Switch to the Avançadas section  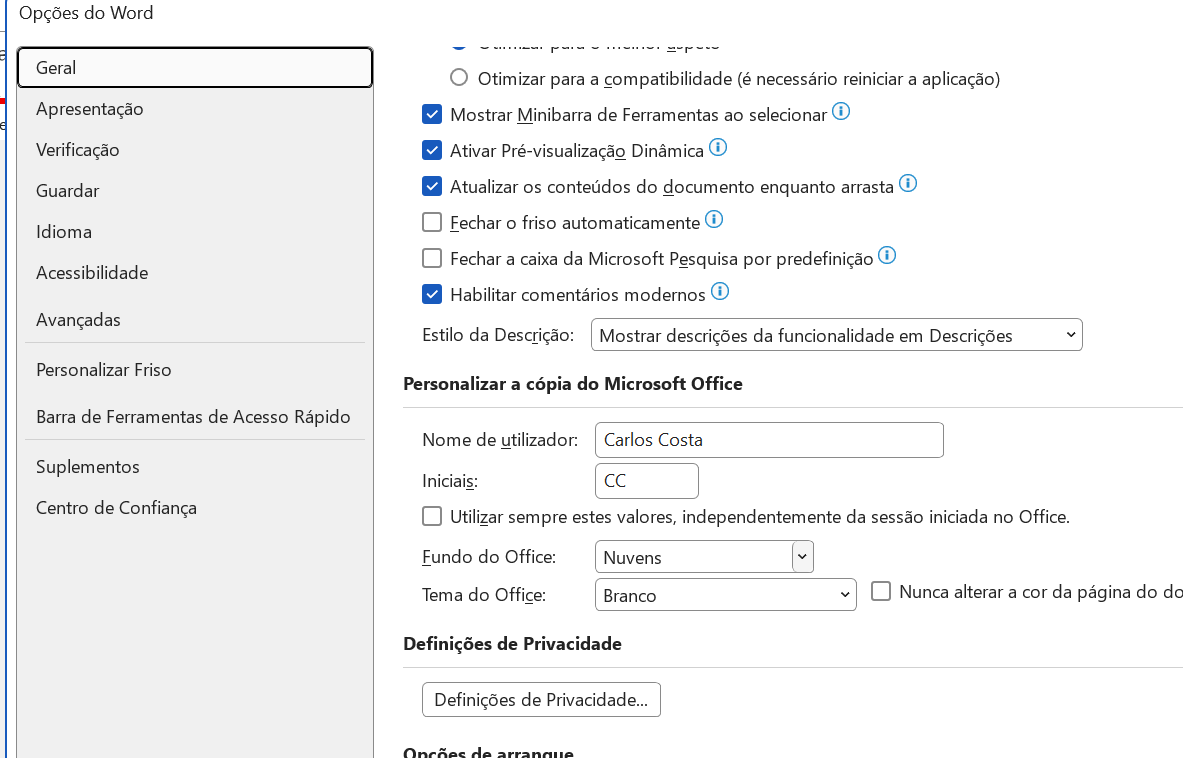point(78,319)
